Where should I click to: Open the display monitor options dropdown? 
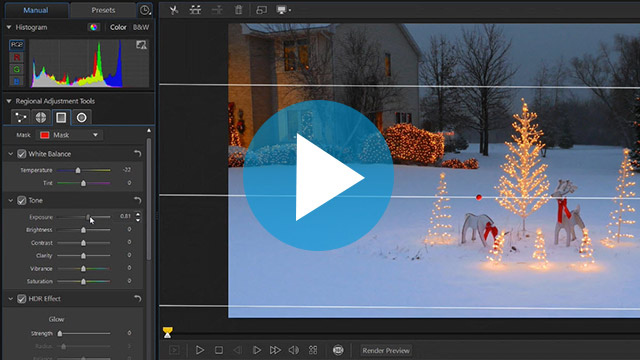tap(284, 10)
